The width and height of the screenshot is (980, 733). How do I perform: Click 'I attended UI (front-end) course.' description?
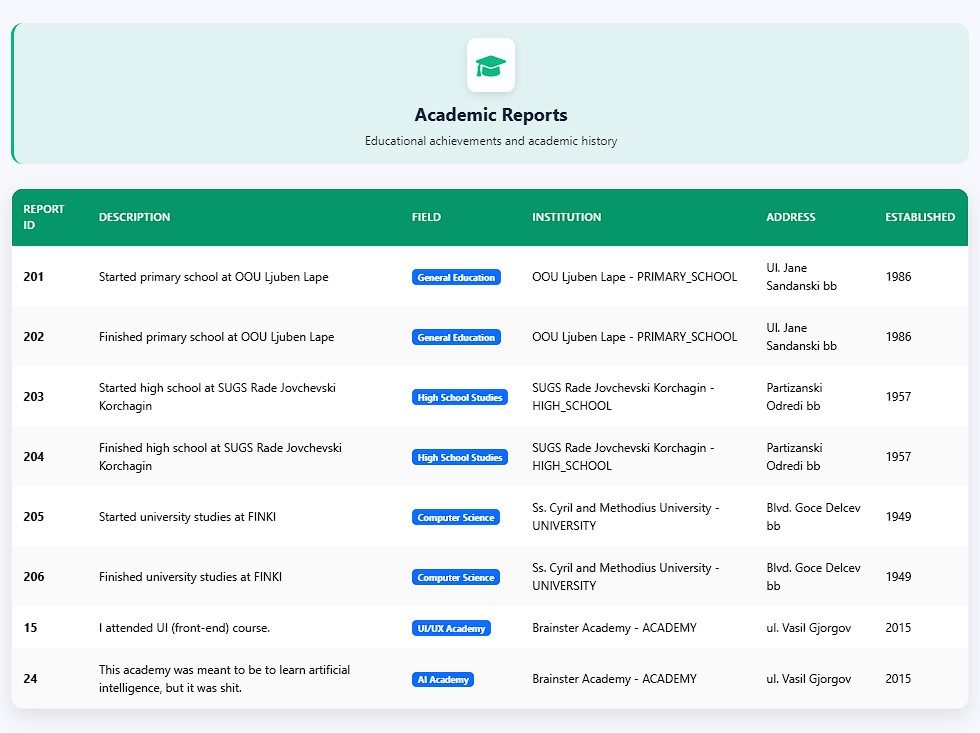184,628
